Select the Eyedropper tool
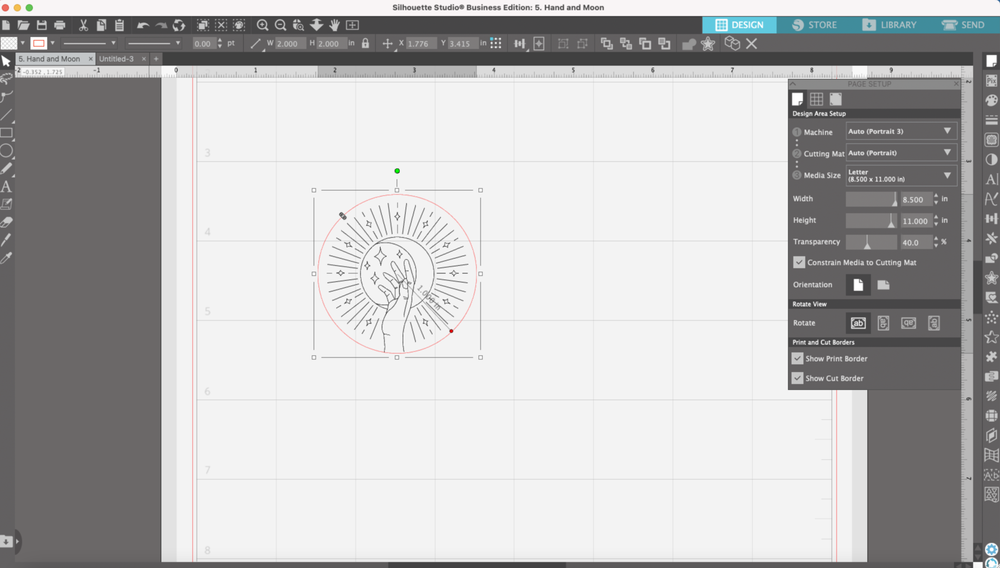This screenshot has height=568, width=1000. point(6,258)
